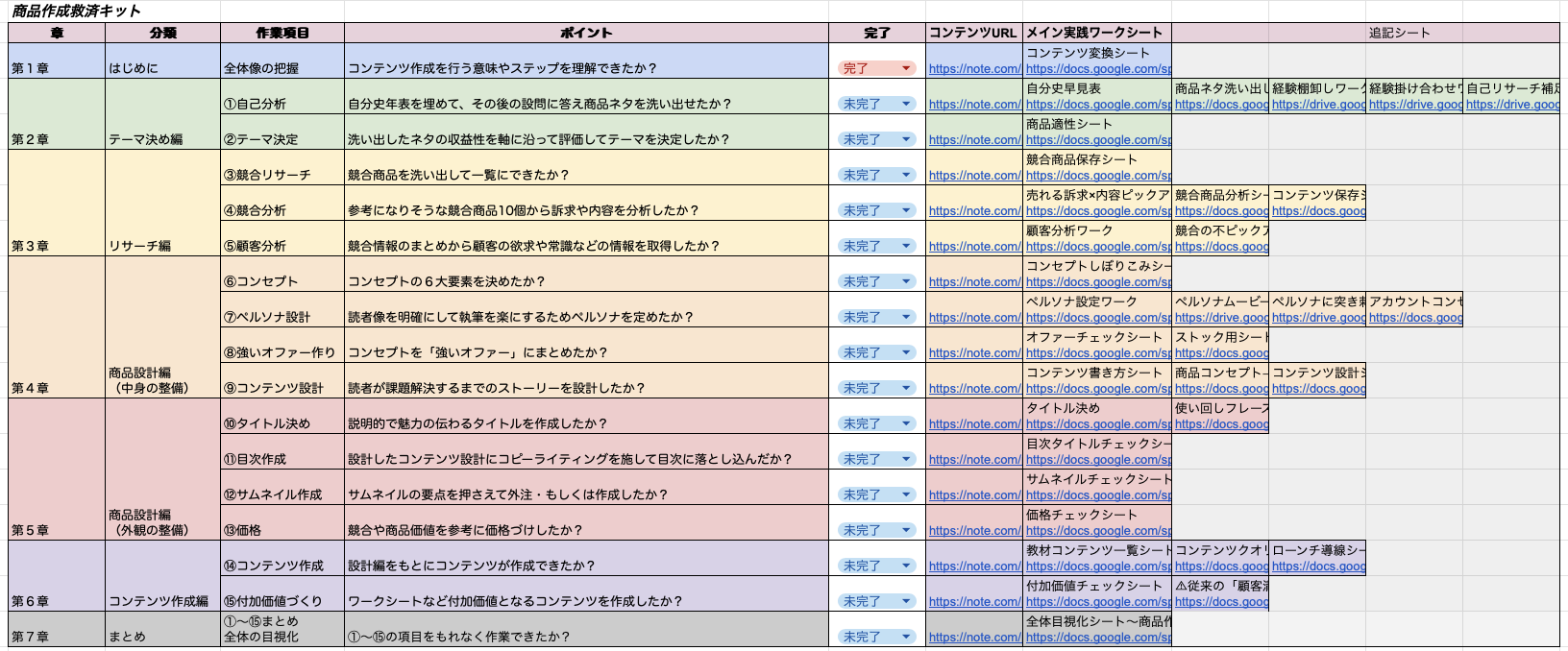Image resolution: width=1568 pixels, height=651 pixels.
Task: Select the コンテンツURL header cell
Action: (974, 33)
